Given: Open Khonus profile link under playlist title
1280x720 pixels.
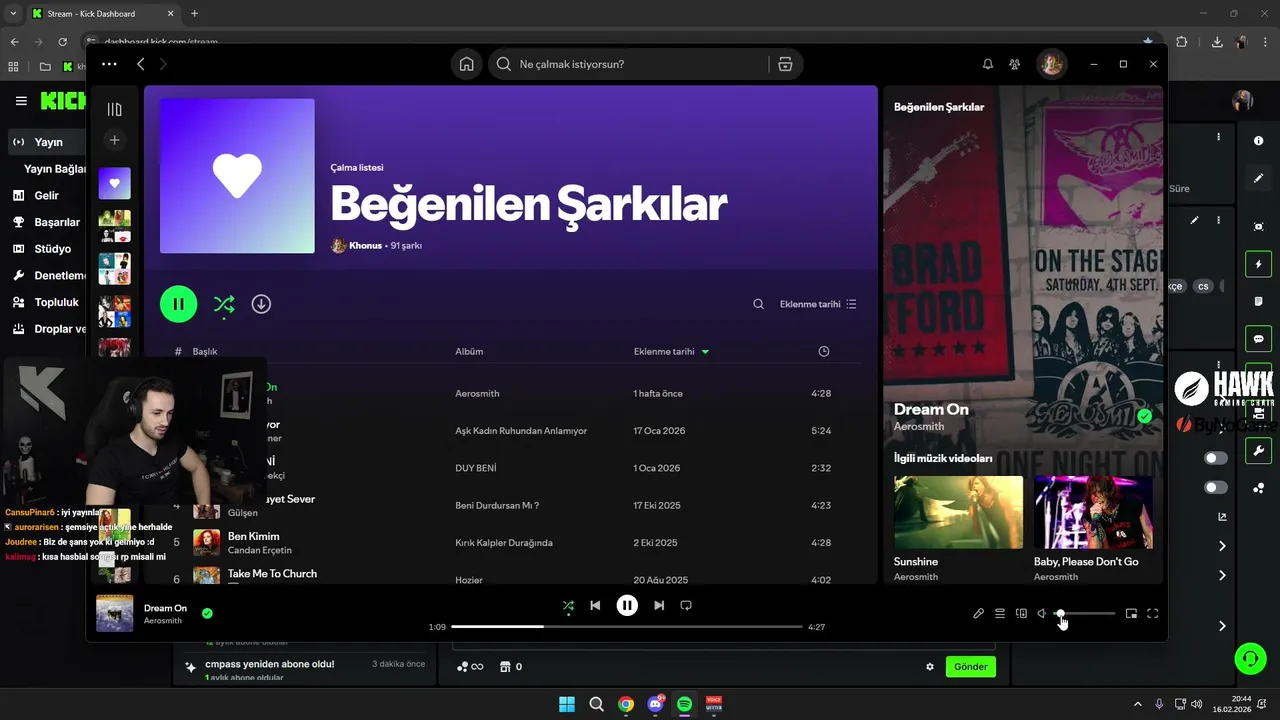Looking at the screenshot, I should point(365,245).
